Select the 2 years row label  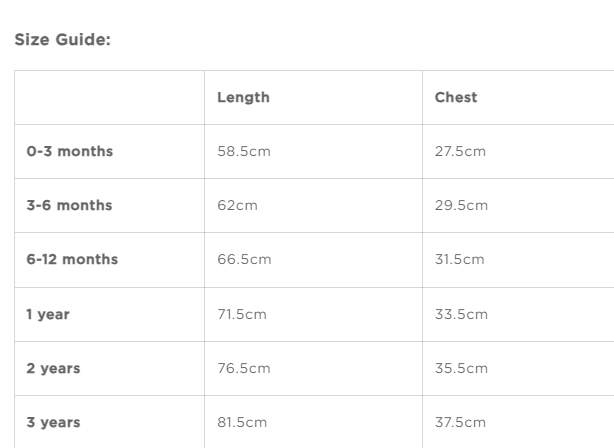pos(53,368)
